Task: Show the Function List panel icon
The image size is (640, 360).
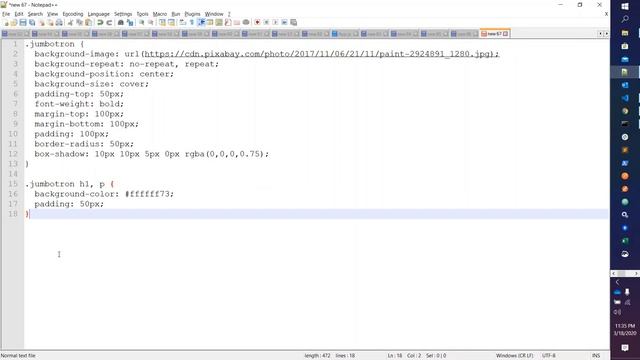Action: [x=228, y=22]
